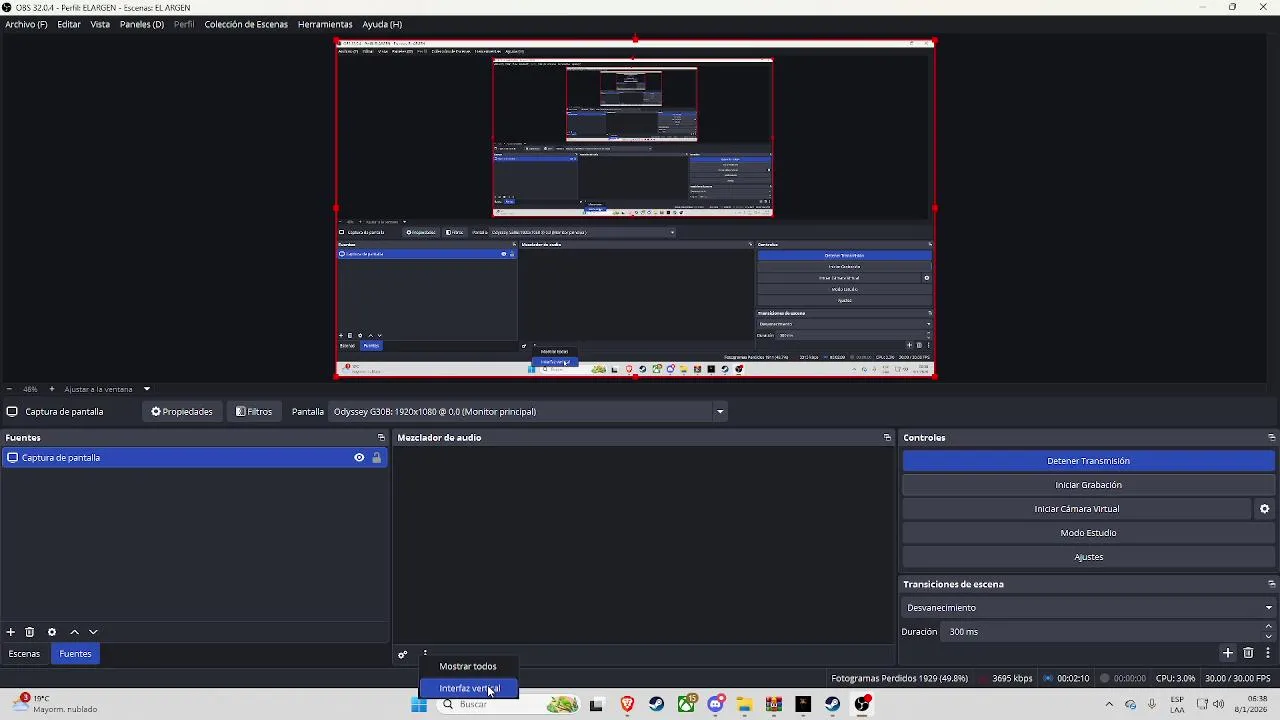Click Iniciar Grabación button
The image size is (1280, 720).
tap(1088, 485)
